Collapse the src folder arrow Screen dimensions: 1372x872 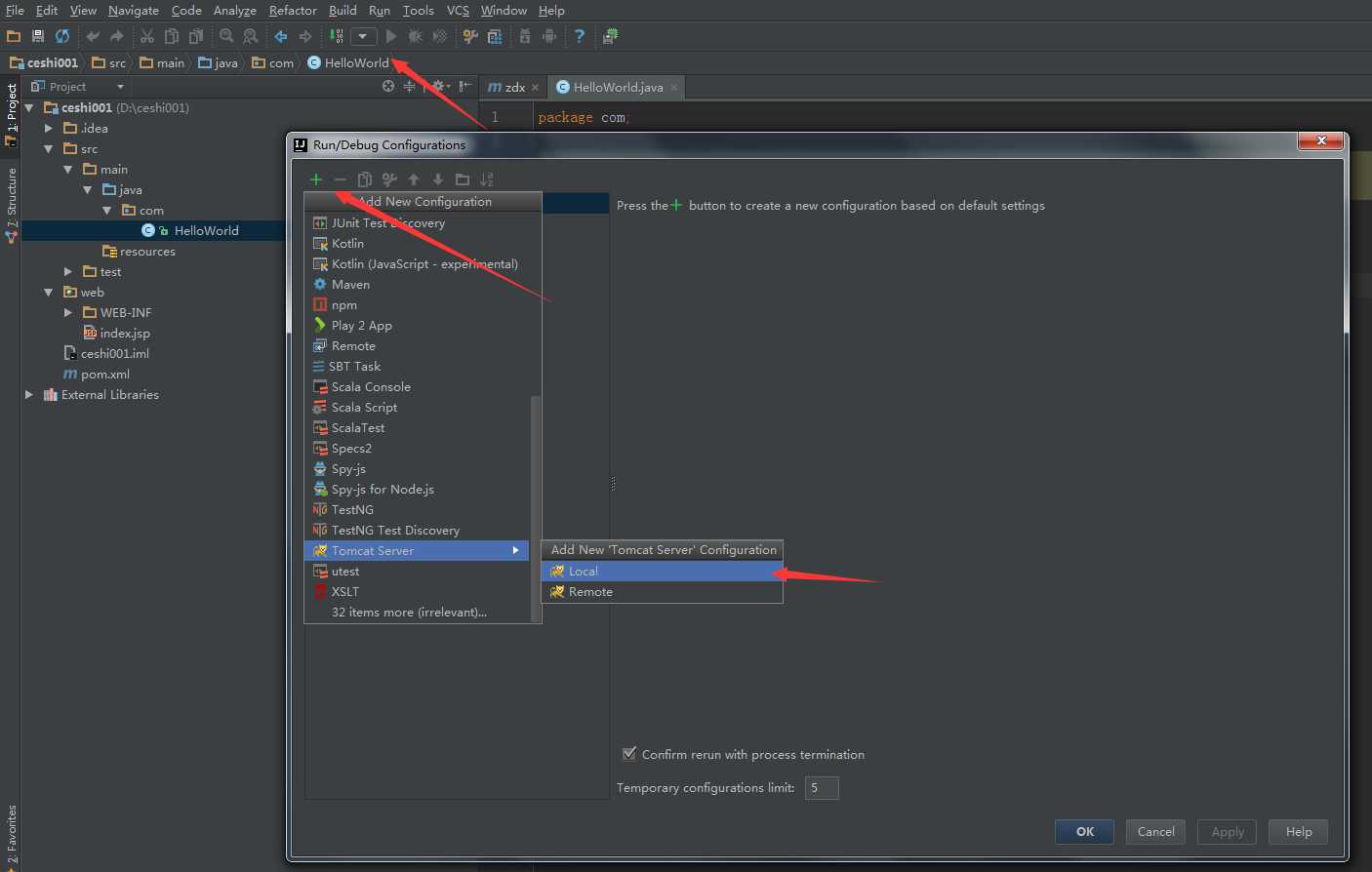[x=49, y=148]
